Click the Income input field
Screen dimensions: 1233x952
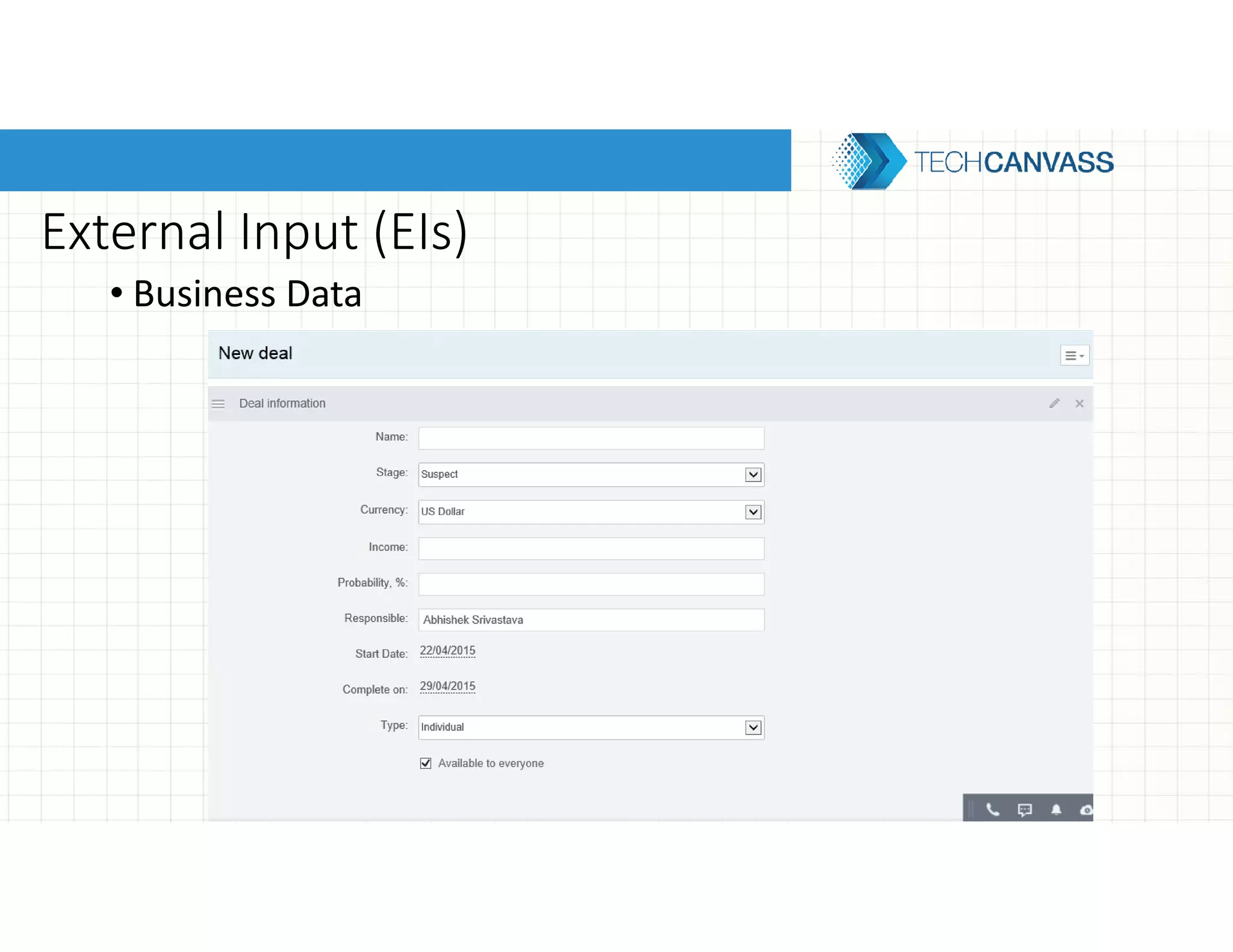[591, 548]
